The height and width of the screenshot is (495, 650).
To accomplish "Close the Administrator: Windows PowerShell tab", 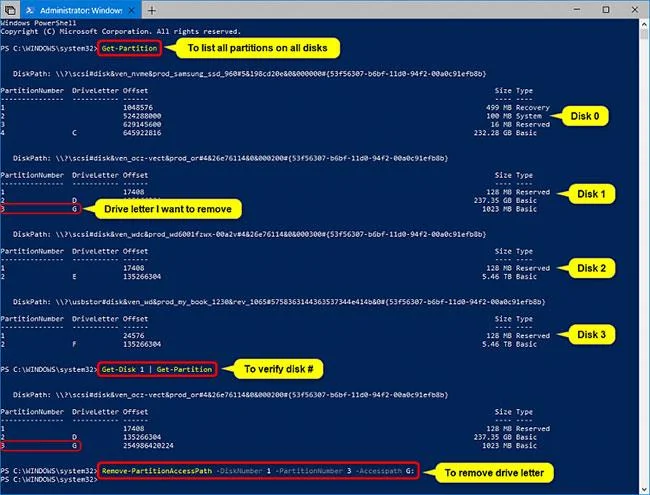I will tap(131, 10).
